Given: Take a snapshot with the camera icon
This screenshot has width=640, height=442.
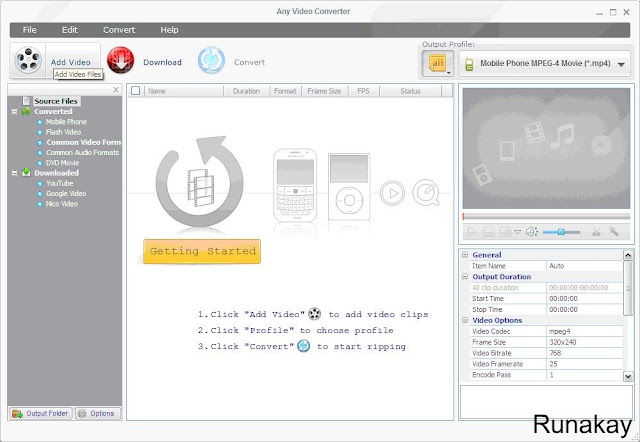Looking at the screenshot, I should pos(505,232).
